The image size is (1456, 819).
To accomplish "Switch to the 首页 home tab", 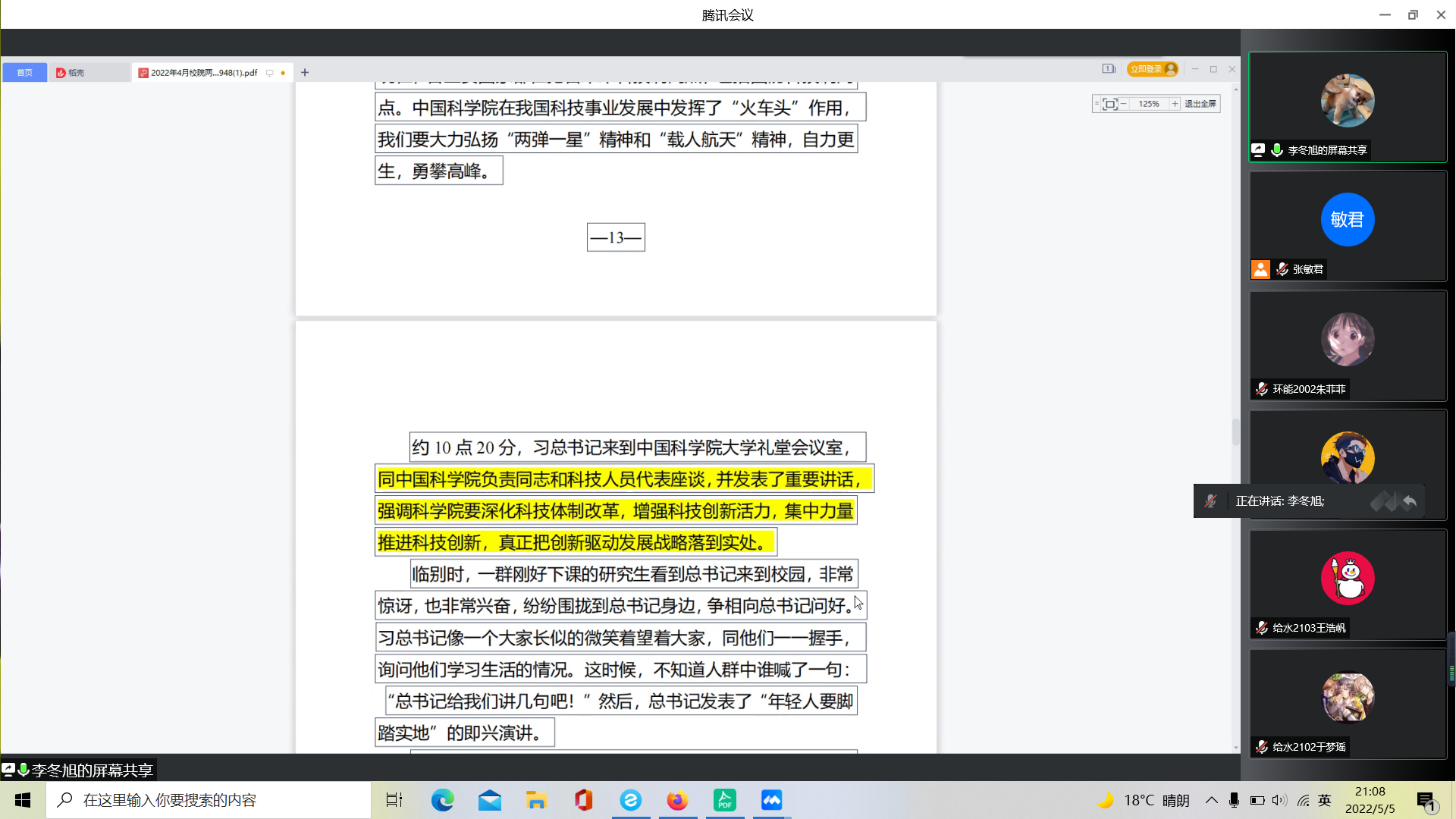I will pos(25,73).
